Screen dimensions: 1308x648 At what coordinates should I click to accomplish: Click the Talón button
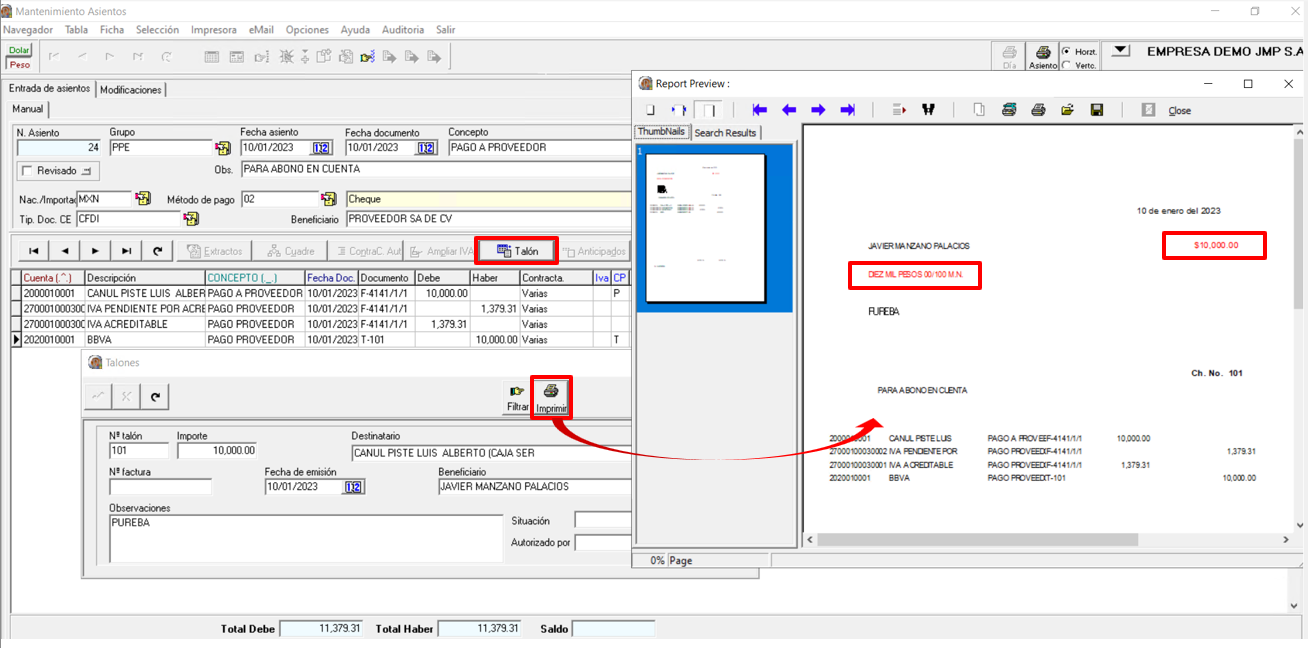pyautogui.click(x=517, y=251)
